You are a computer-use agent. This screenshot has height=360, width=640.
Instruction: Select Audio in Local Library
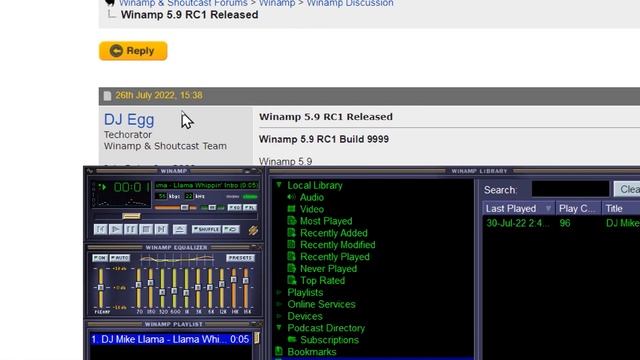pyautogui.click(x=312, y=197)
